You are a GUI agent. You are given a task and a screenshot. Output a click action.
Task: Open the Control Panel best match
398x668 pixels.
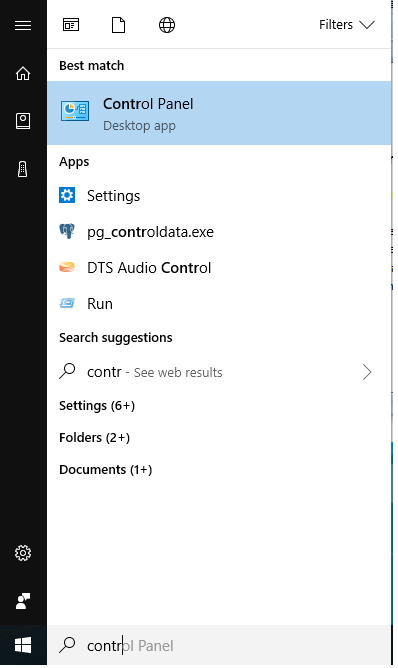[220, 113]
